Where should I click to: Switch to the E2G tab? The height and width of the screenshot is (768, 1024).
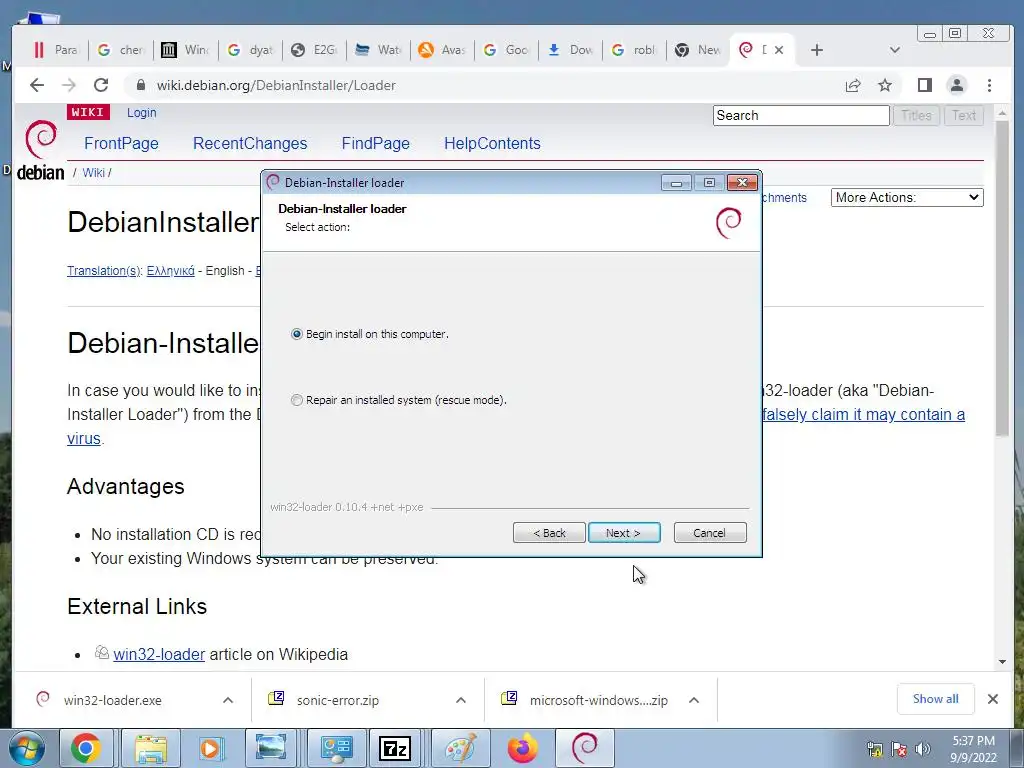[x=314, y=50]
